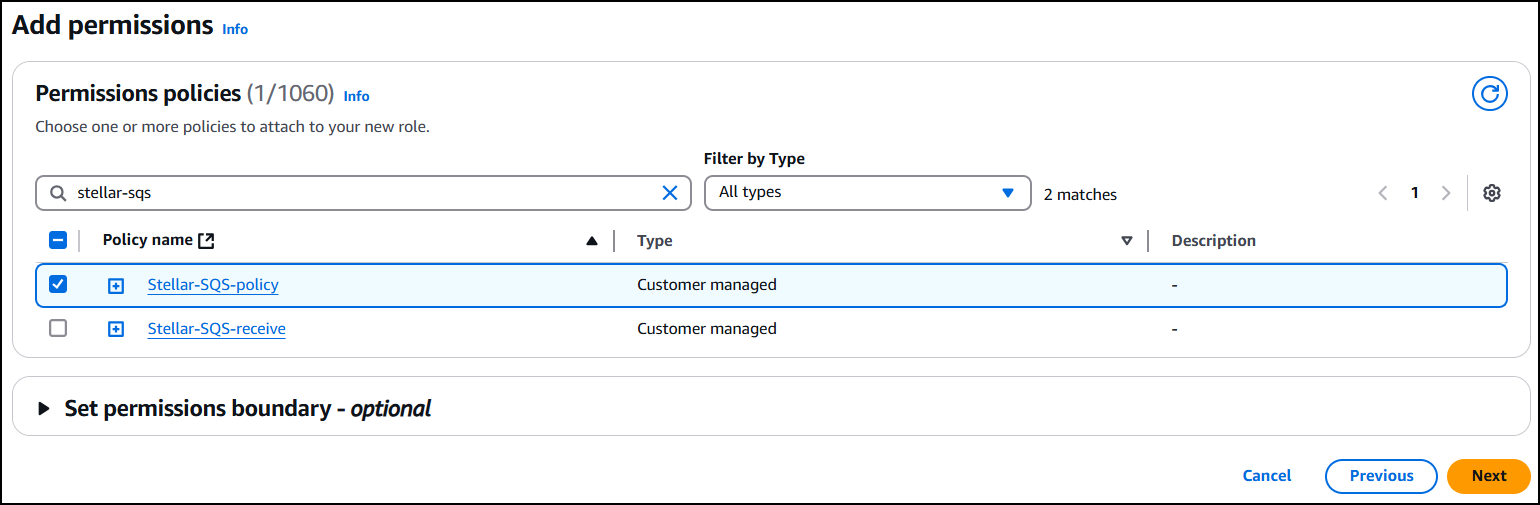Image resolution: width=1540 pixels, height=505 pixels.
Task: Open the Filter by Type dropdown
Action: coord(866,192)
